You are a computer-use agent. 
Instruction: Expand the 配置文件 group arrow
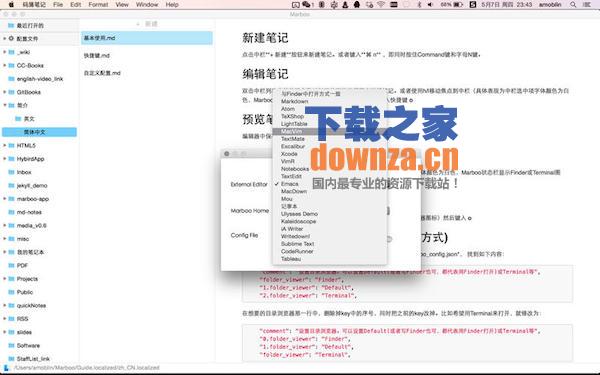pyautogui.click(x=5, y=39)
